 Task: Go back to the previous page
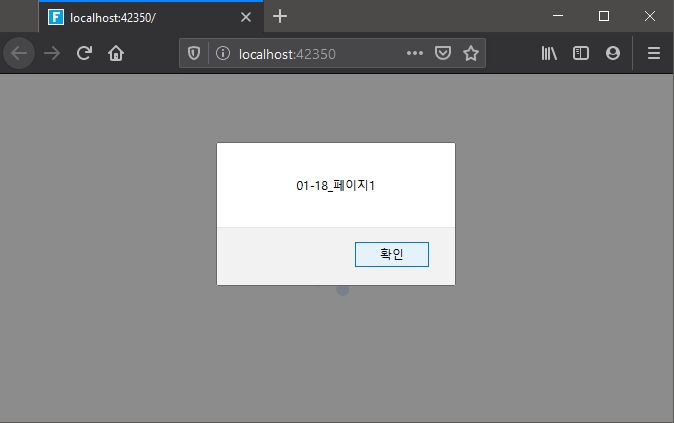[19, 54]
